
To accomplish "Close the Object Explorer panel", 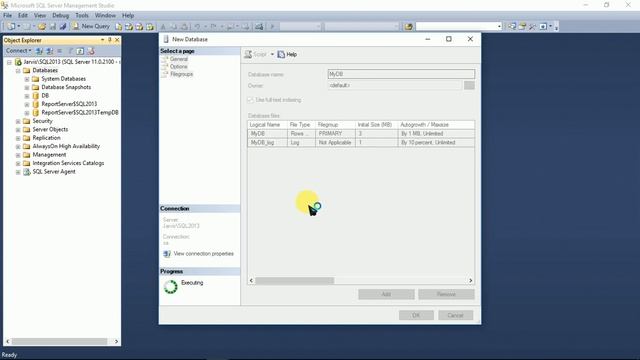I will tap(117, 40).
